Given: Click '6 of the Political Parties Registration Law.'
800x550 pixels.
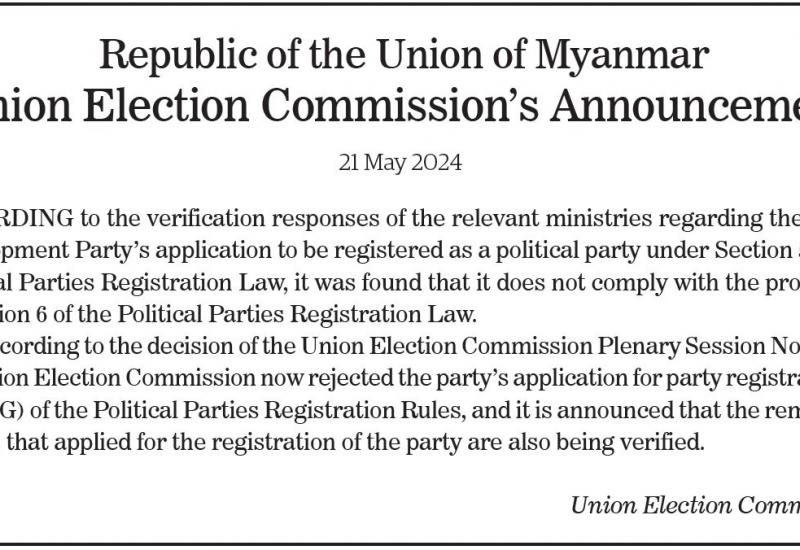Looking at the screenshot, I should (x=256, y=314).
